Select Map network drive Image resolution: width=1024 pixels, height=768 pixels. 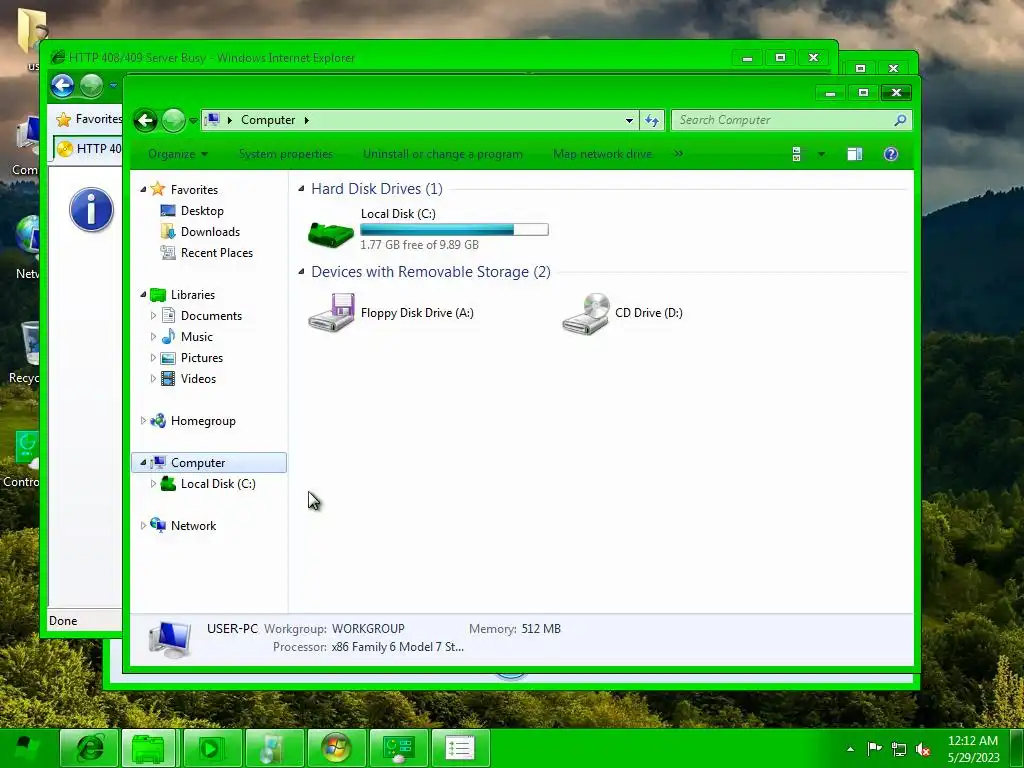602,154
